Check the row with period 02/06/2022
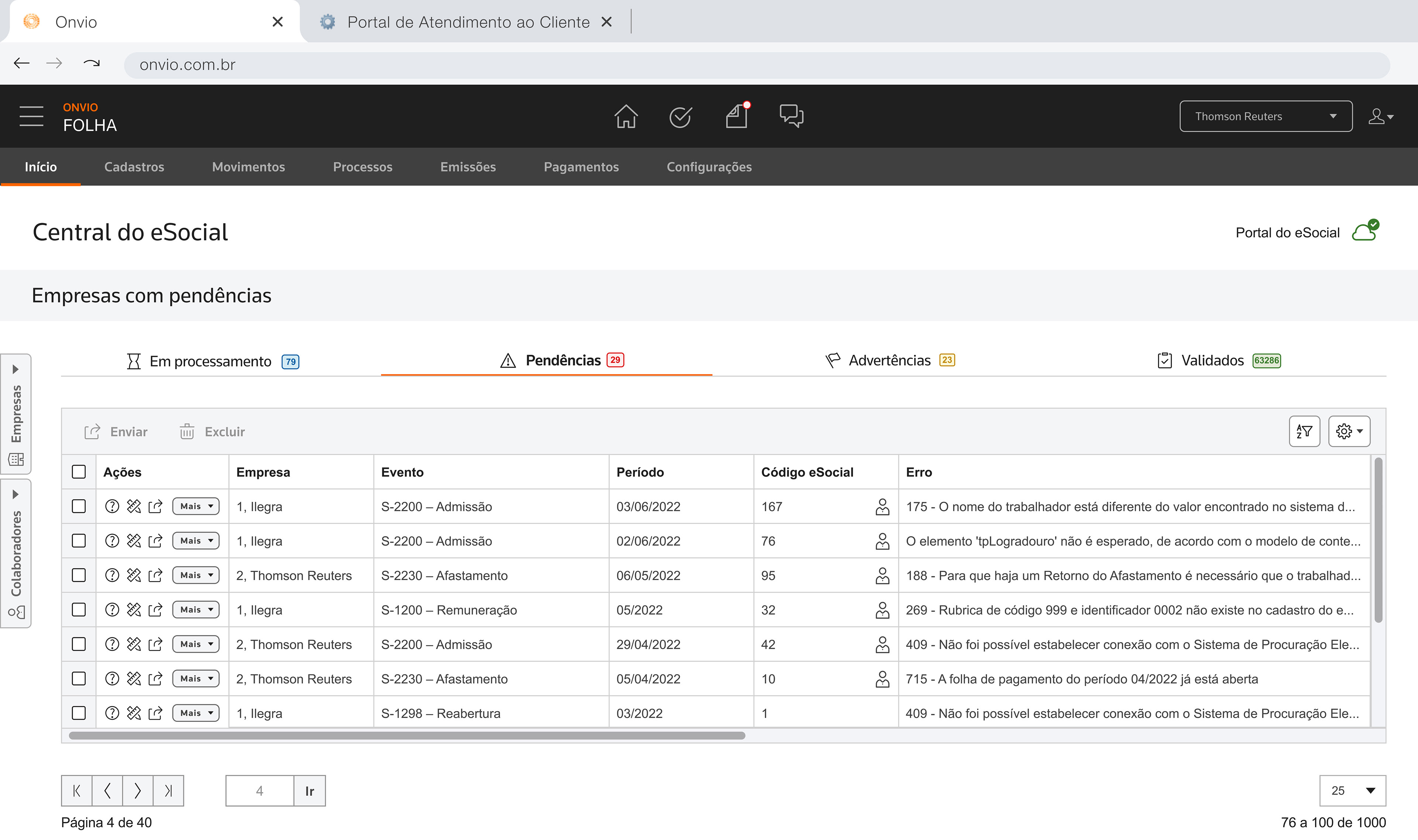The image size is (1418, 840). [x=79, y=541]
